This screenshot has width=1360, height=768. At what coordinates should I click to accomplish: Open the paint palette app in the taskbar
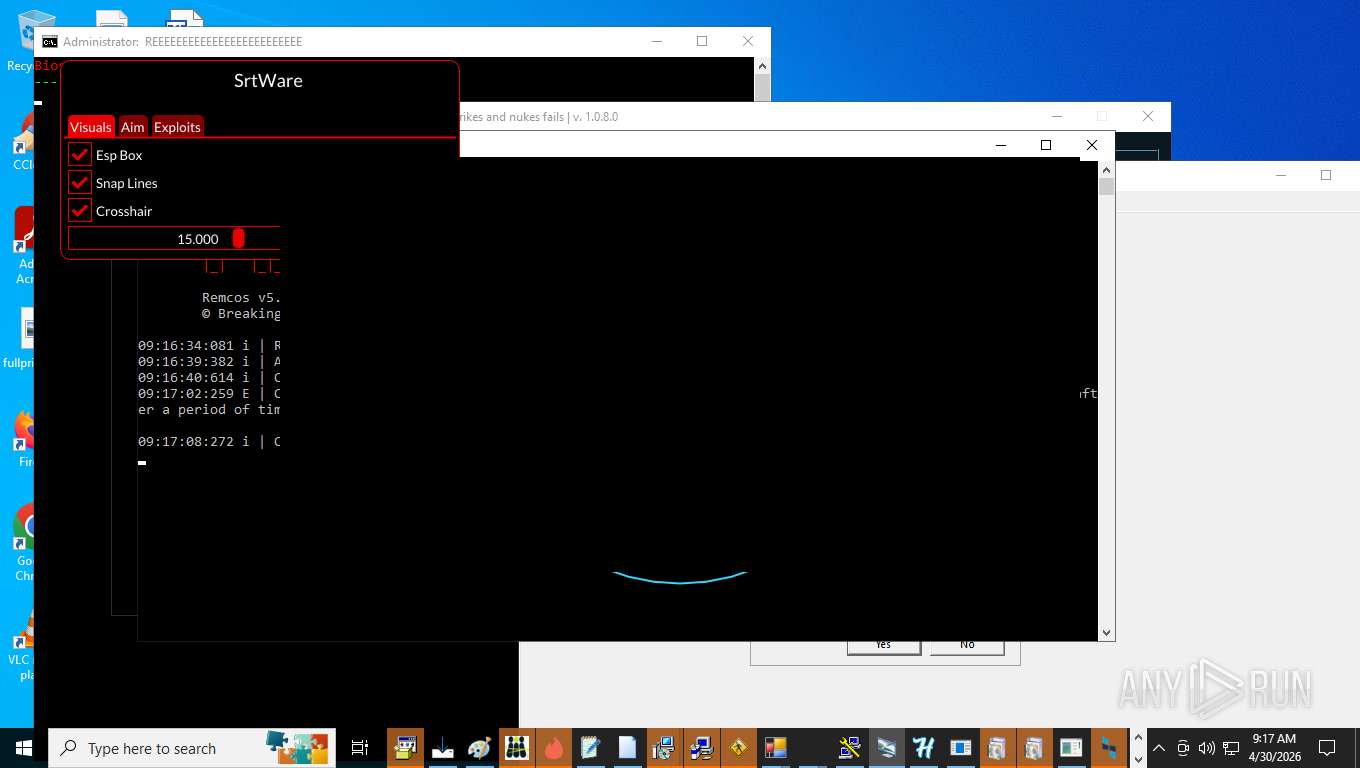click(479, 748)
